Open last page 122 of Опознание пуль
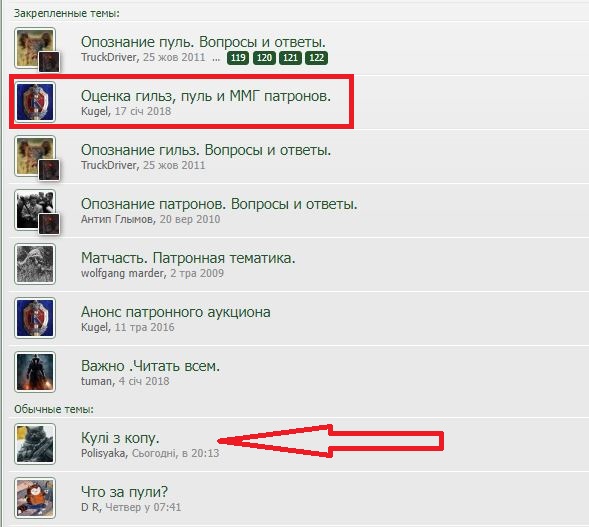Image resolution: width=589 pixels, height=527 pixels. (x=316, y=57)
